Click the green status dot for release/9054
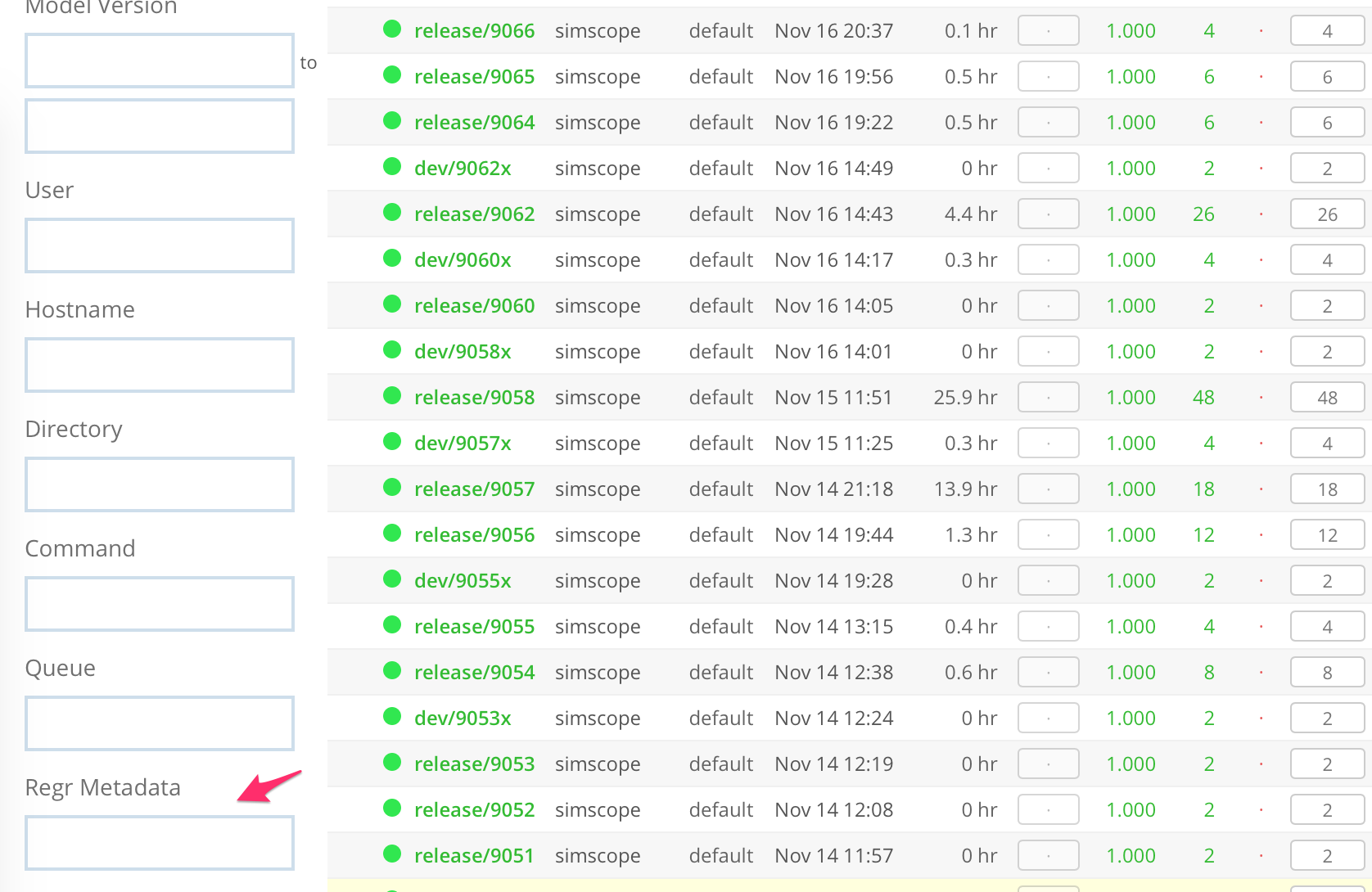Image resolution: width=1372 pixels, height=892 pixels. 392,671
